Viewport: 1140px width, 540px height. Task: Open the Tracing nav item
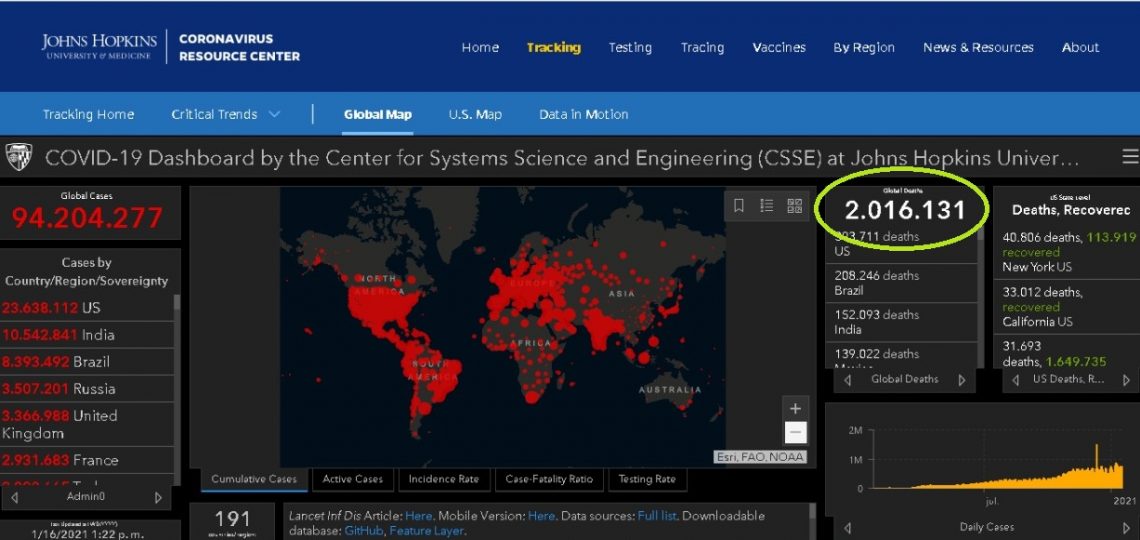702,47
